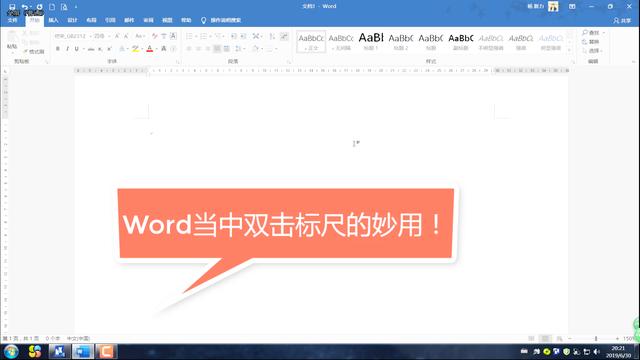This screenshot has height=360, width=640.
Task: Apply character shading from the font group
Action: click(x=164, y=49)
